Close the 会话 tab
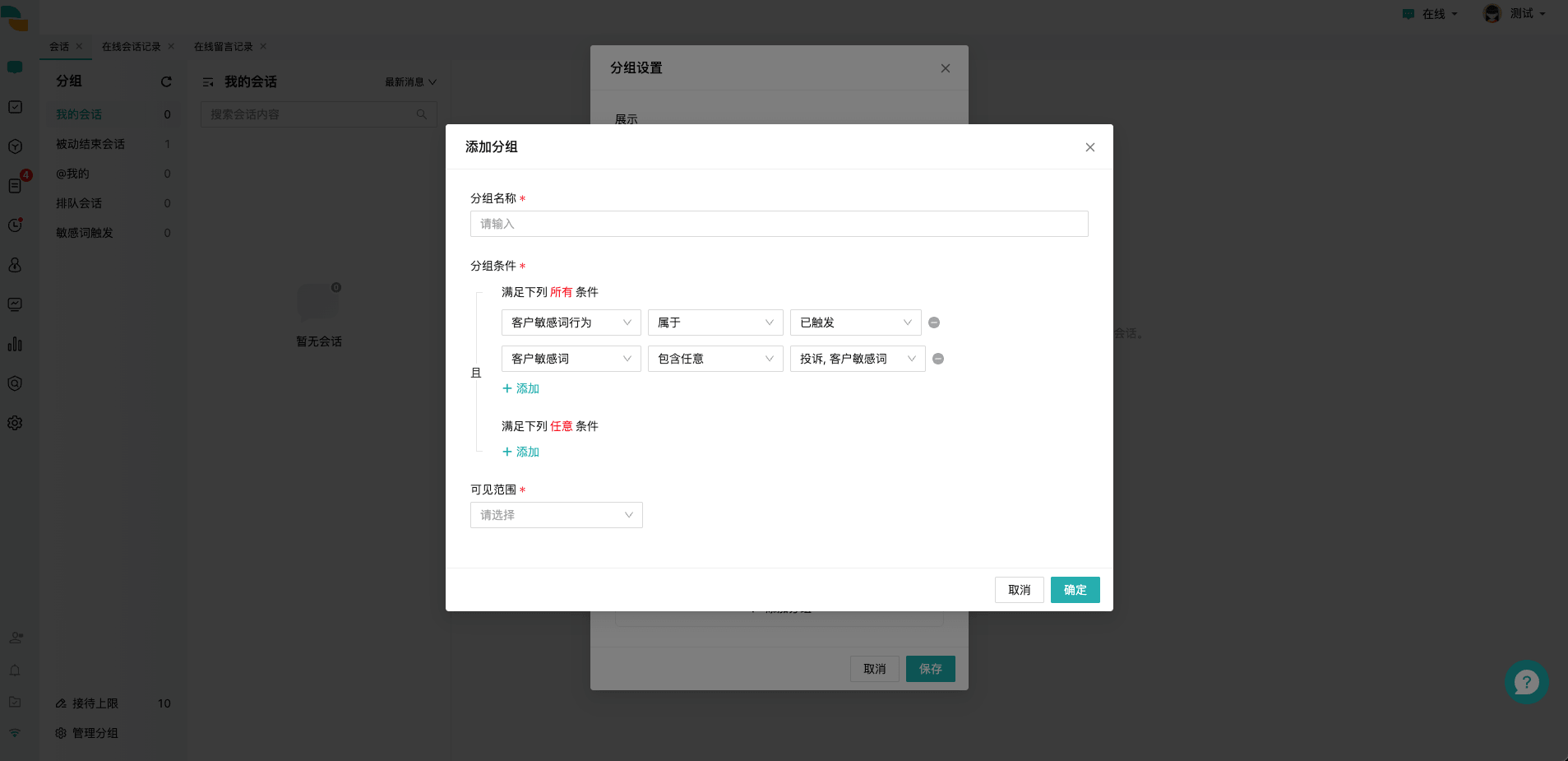Viewport: 1568px width, 761px height. point(79,46)
